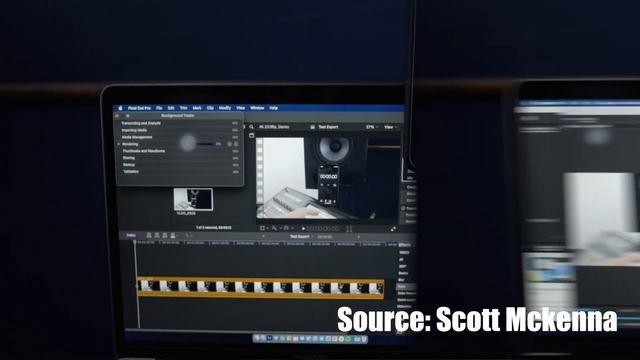Open the Transform tool dropdown under viewer
640x360 pixels.
tap(263, 228)
